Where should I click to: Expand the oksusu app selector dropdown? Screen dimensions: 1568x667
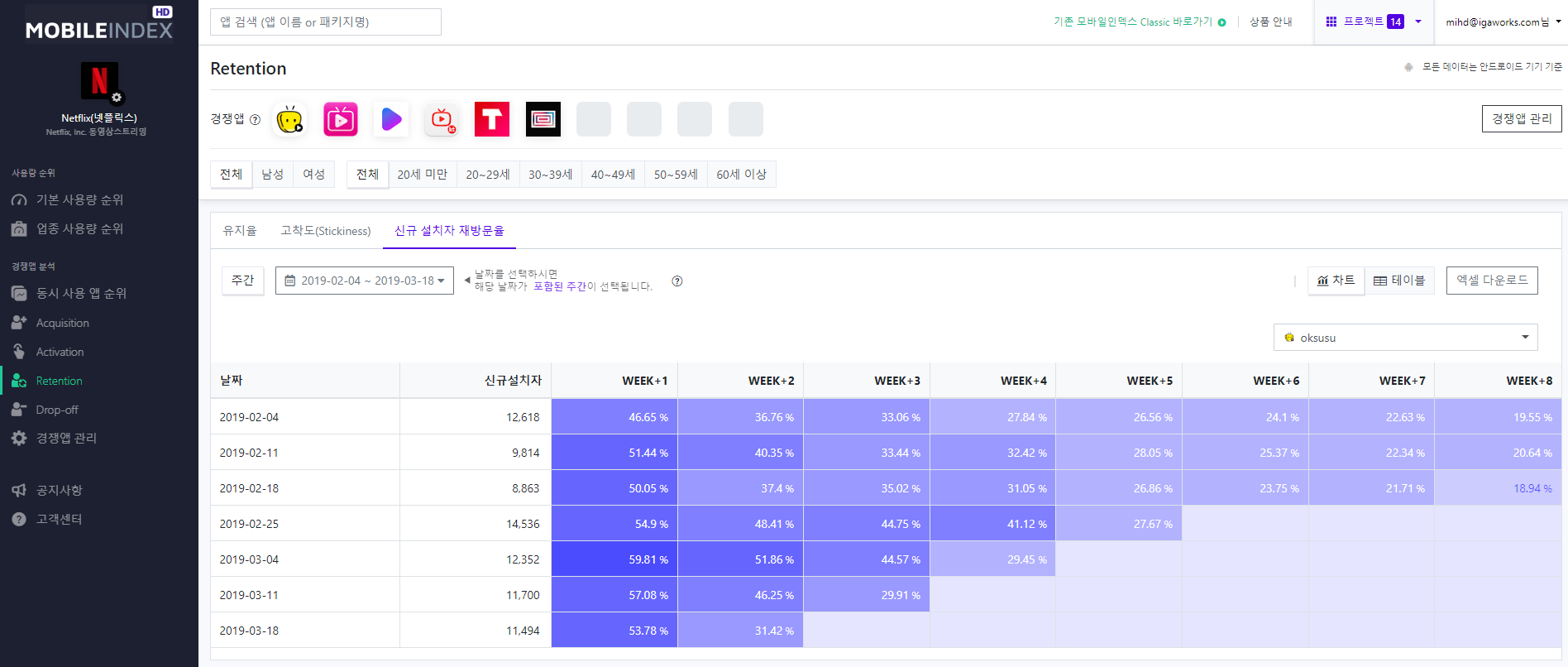pyautogui.click(x=1406, y=338)
